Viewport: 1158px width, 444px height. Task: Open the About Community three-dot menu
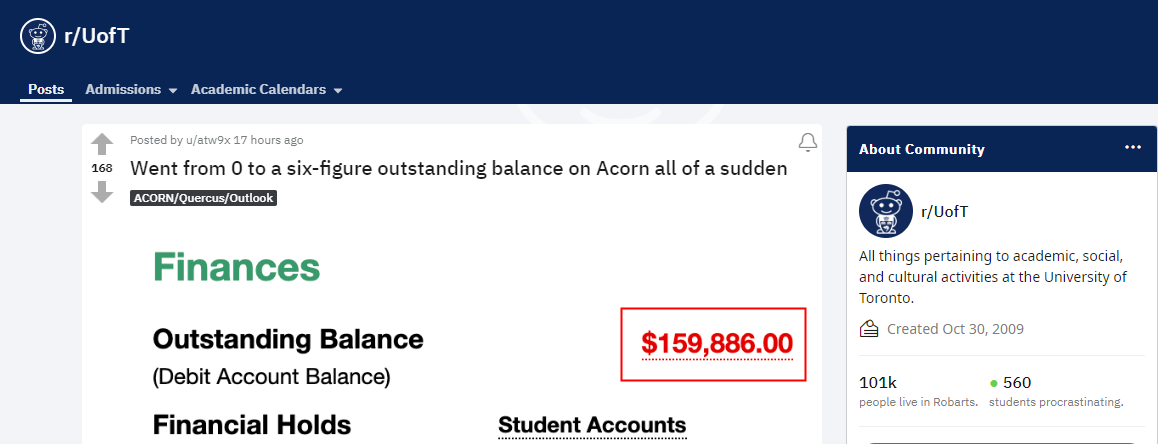(1133, 148)
